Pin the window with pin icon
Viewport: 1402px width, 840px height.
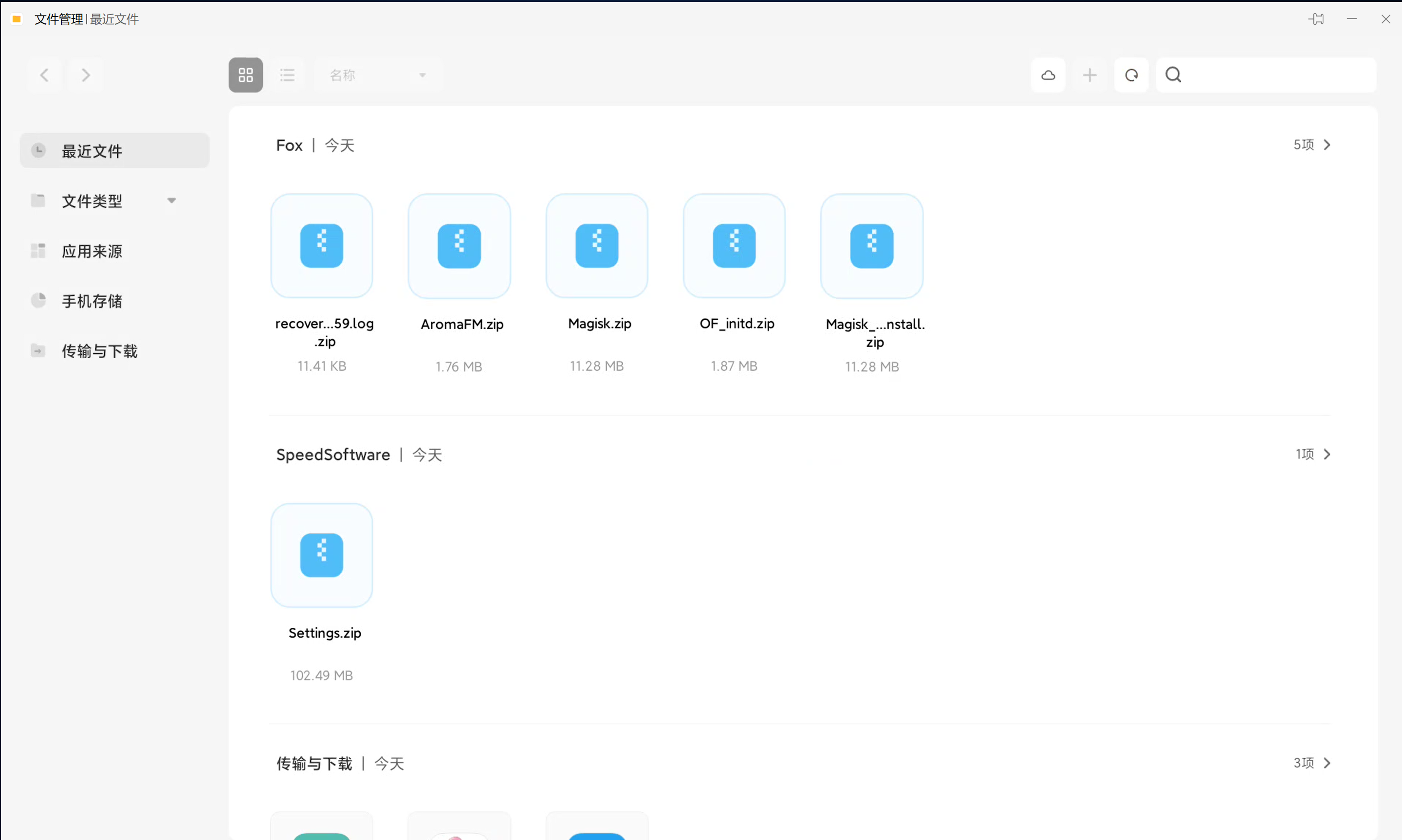[x=1316, y=19]
